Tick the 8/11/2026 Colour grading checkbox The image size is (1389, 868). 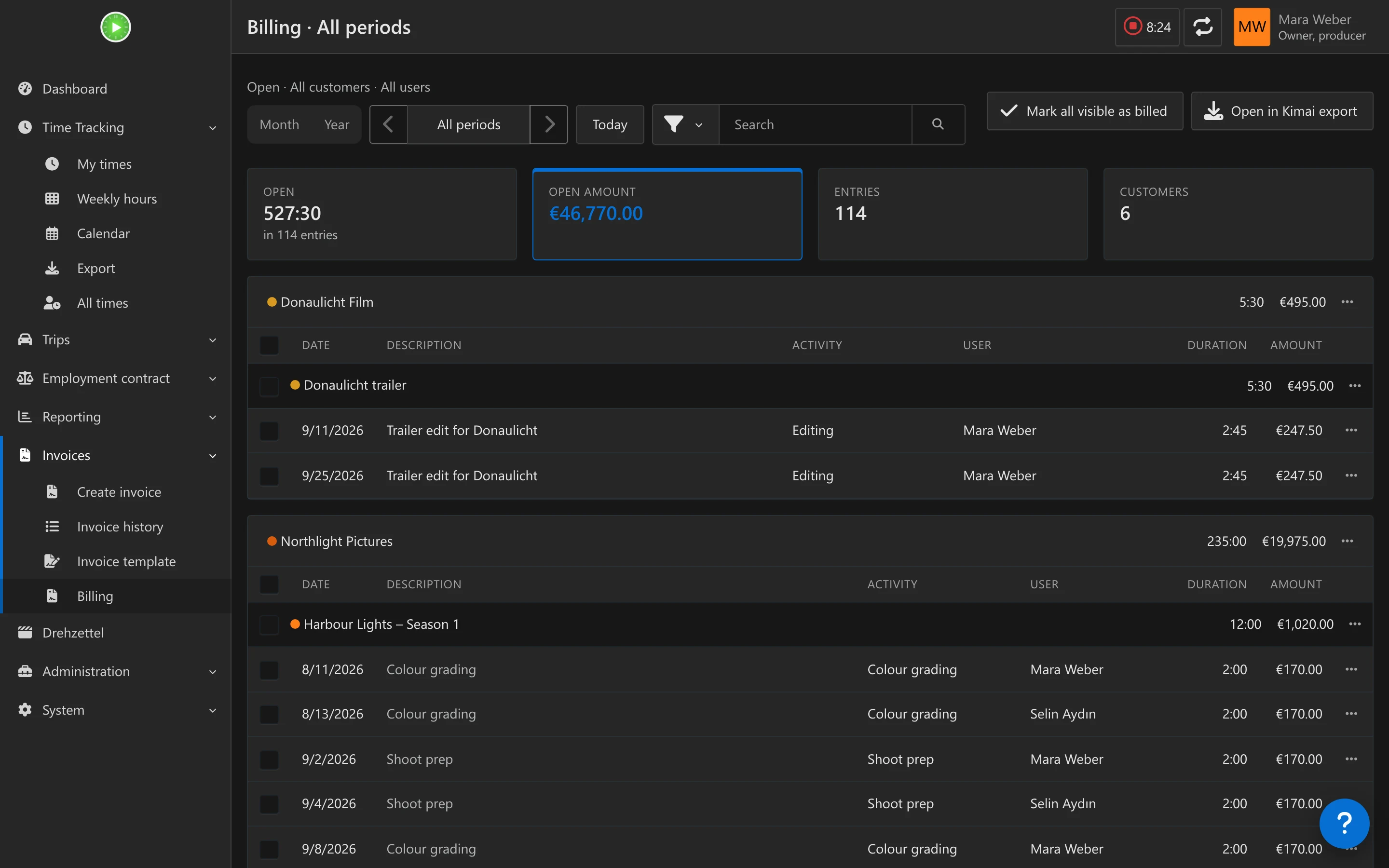[x=269, y=670]
